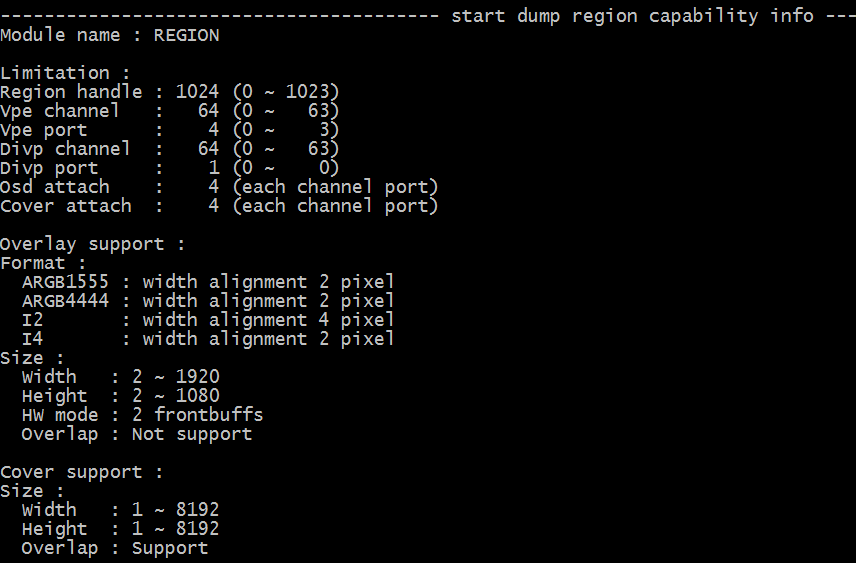Click the 'Limitation :' heading text
The height and width of the screenshot is (563, 856).
pyautogui.click(x=65, y=73)
